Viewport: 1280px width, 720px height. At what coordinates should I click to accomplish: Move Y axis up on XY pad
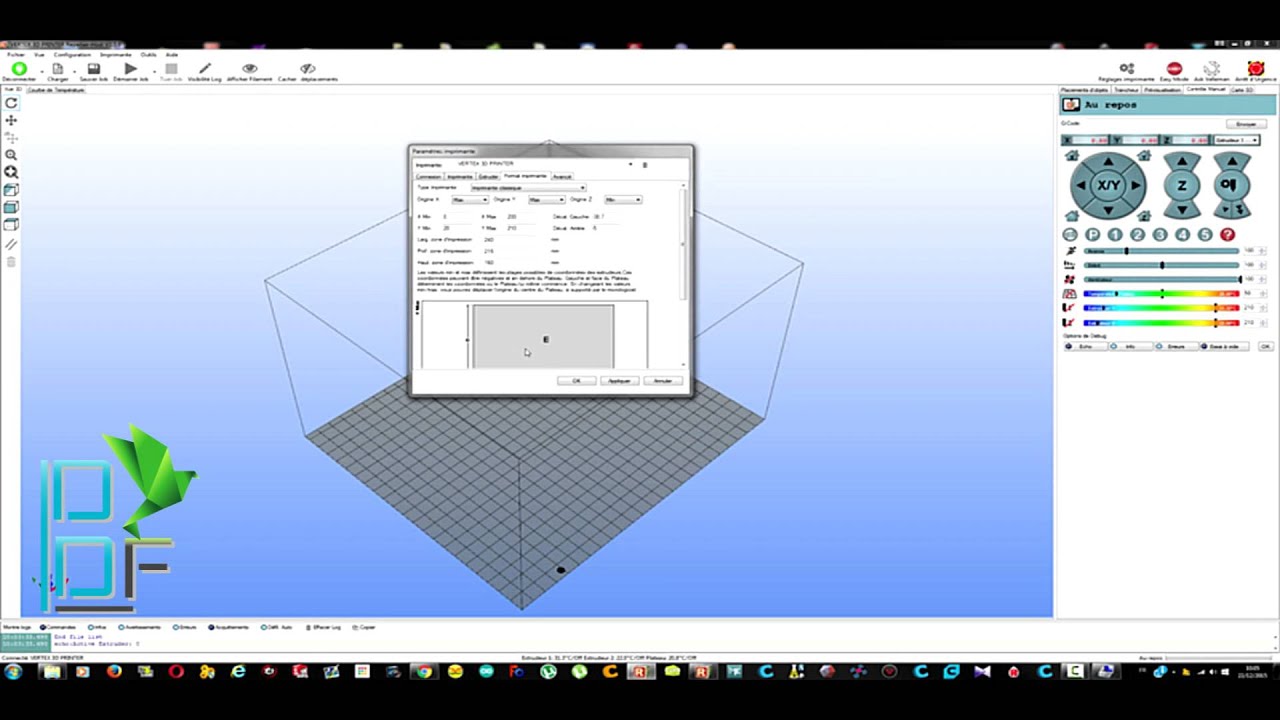(x=1108, y=161)
